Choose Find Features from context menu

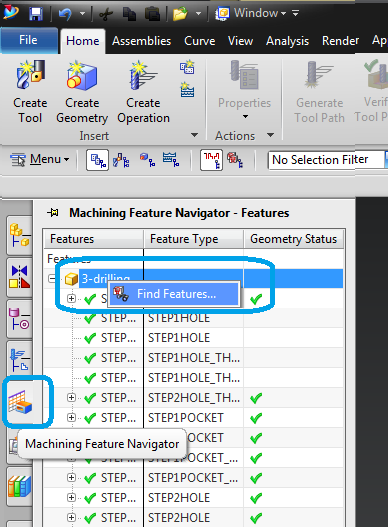click(x=174, y=294)
